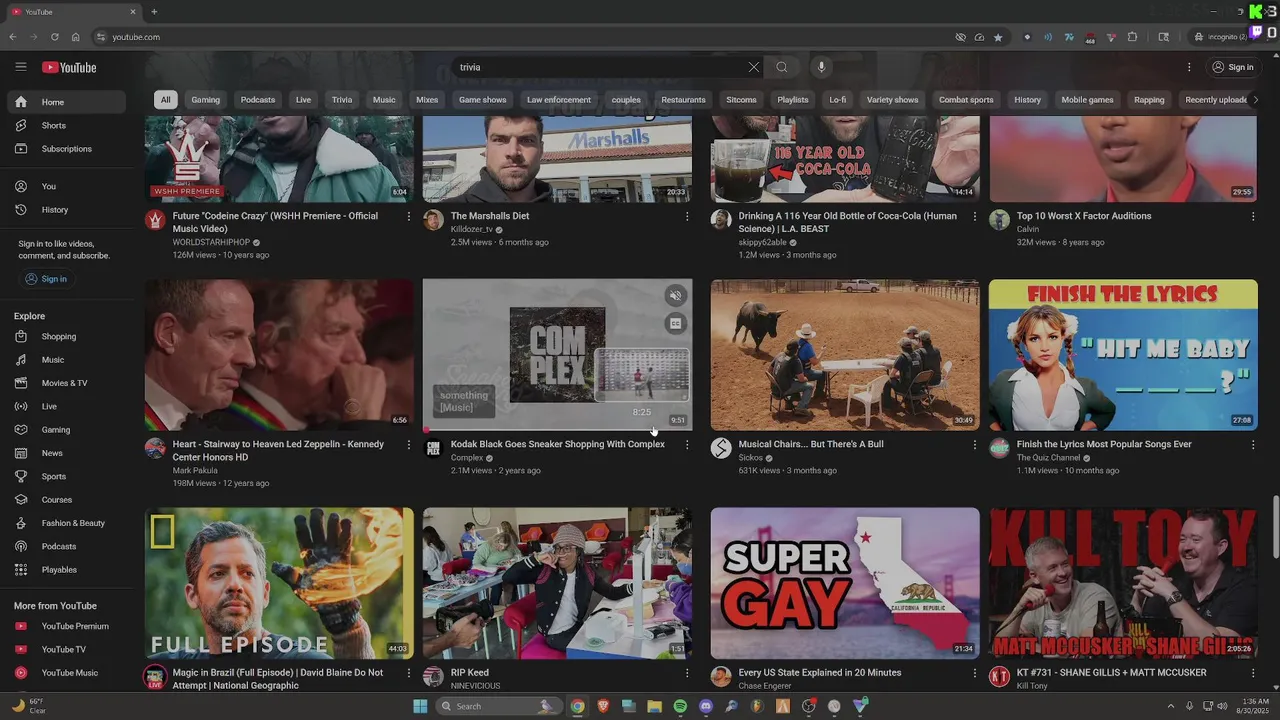
Task: Toggle captions on Kodak Black preview
Action: click(676, 323)
